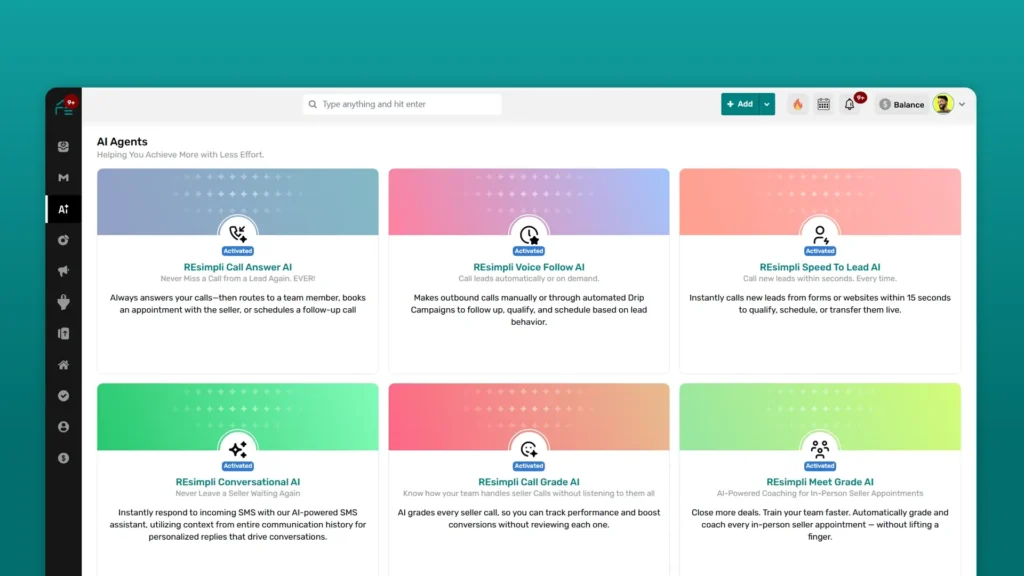Open the house properties sidebar icon
The width and height of the screenshot is (1024, 576).
(63, 365)
